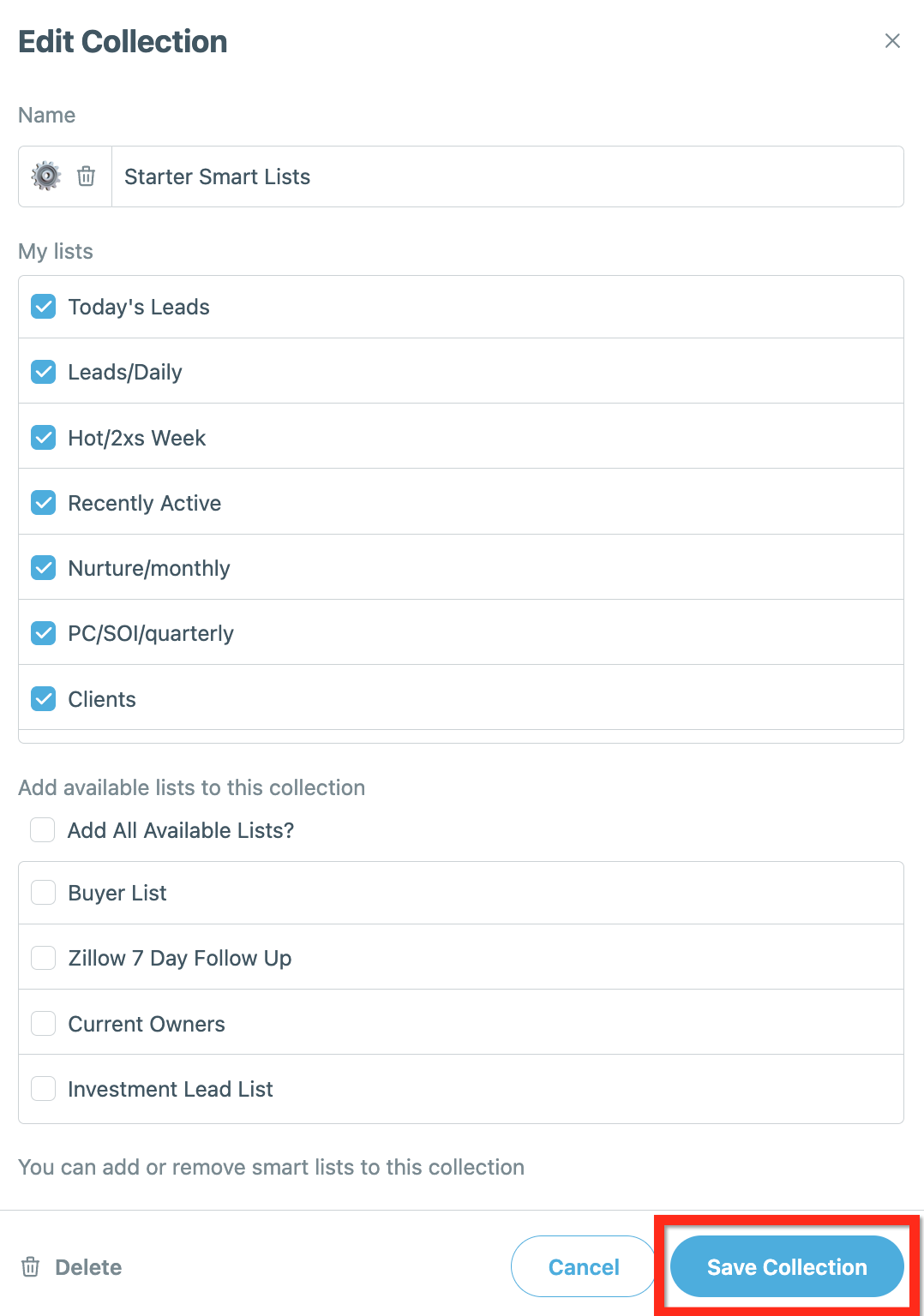
Task: Click the Starter Smart Lists name field
Action: [x=507, y=176]
